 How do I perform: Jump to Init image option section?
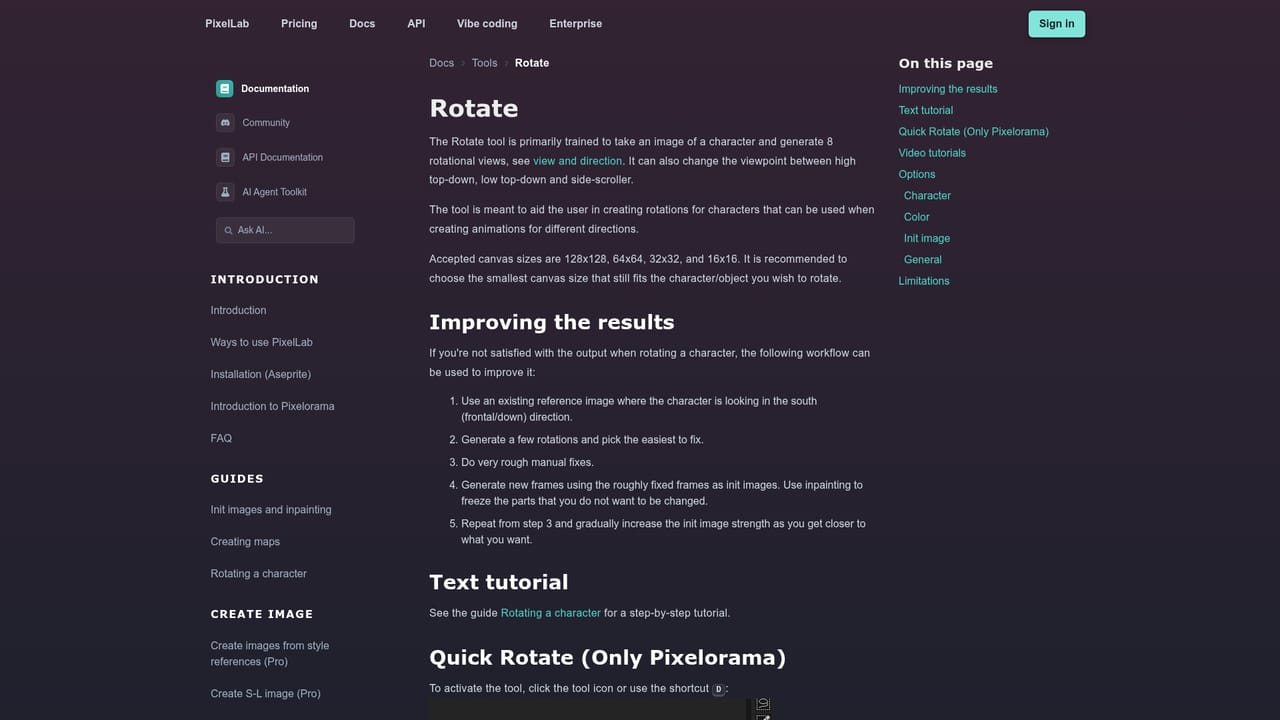pos(927,238)
